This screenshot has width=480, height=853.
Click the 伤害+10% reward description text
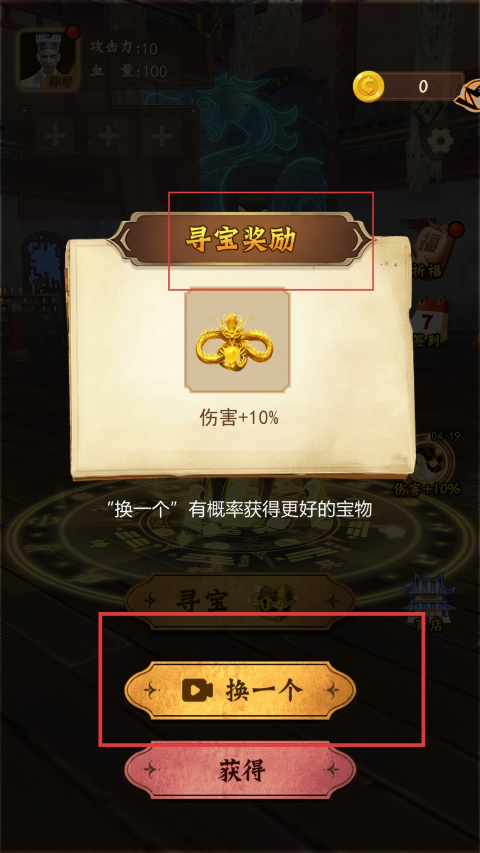(x=239, y=418)
